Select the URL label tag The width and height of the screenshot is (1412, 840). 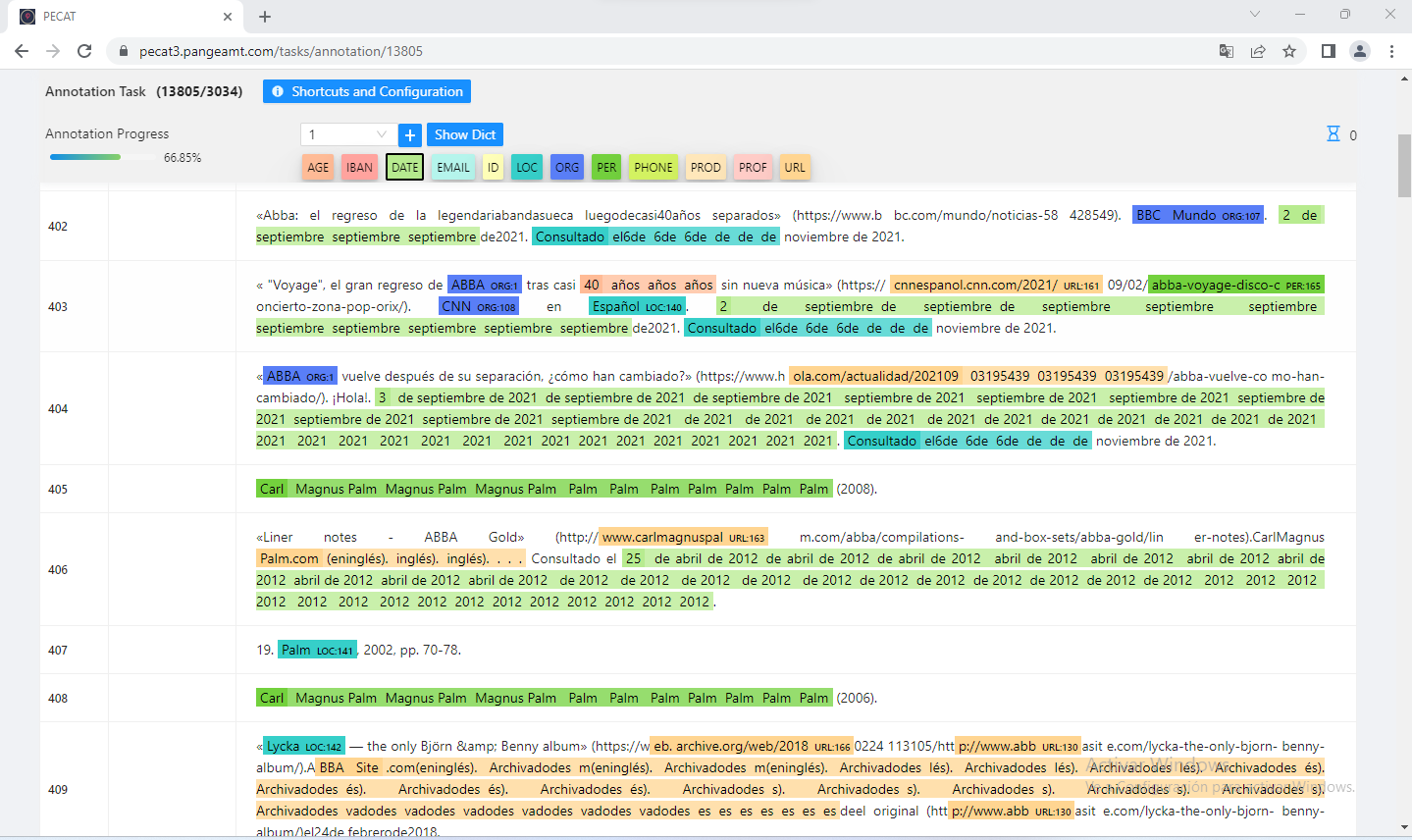click(x=795, y=168)
